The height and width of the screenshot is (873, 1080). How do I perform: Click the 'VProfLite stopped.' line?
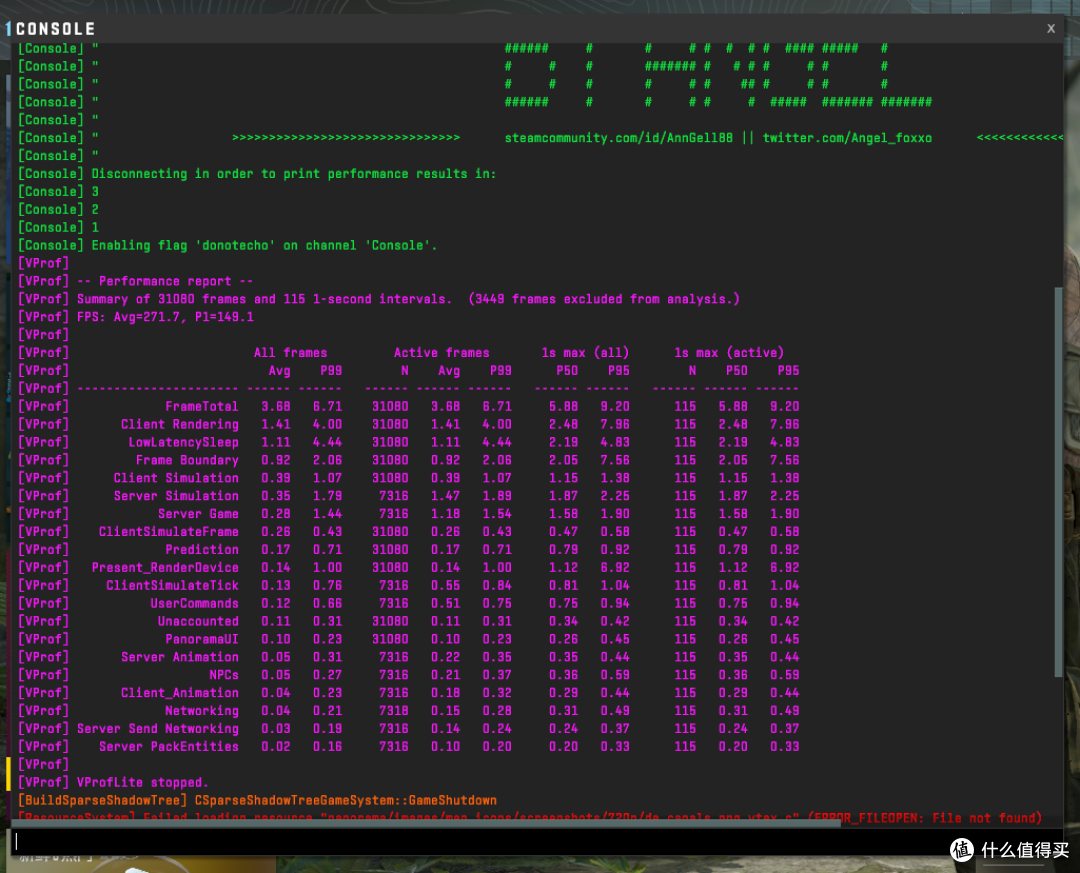tap(143, 783)
